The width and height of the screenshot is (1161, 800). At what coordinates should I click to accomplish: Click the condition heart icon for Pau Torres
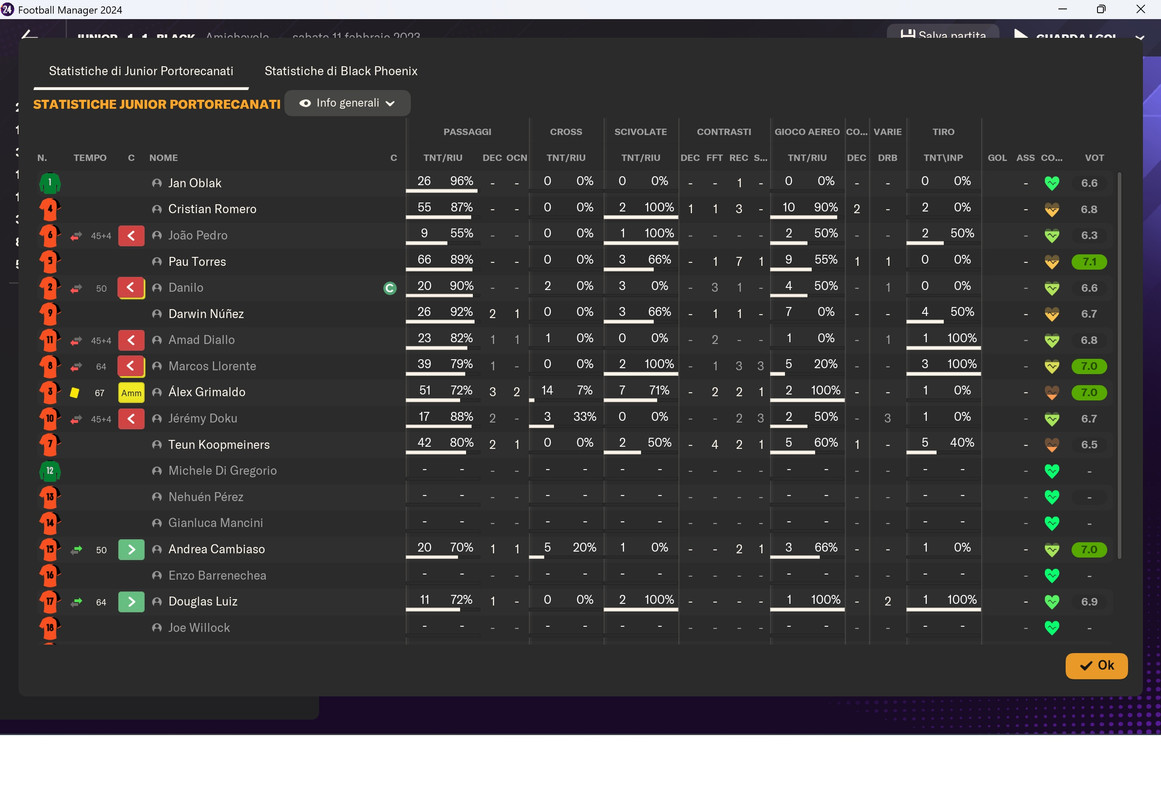1051,262
